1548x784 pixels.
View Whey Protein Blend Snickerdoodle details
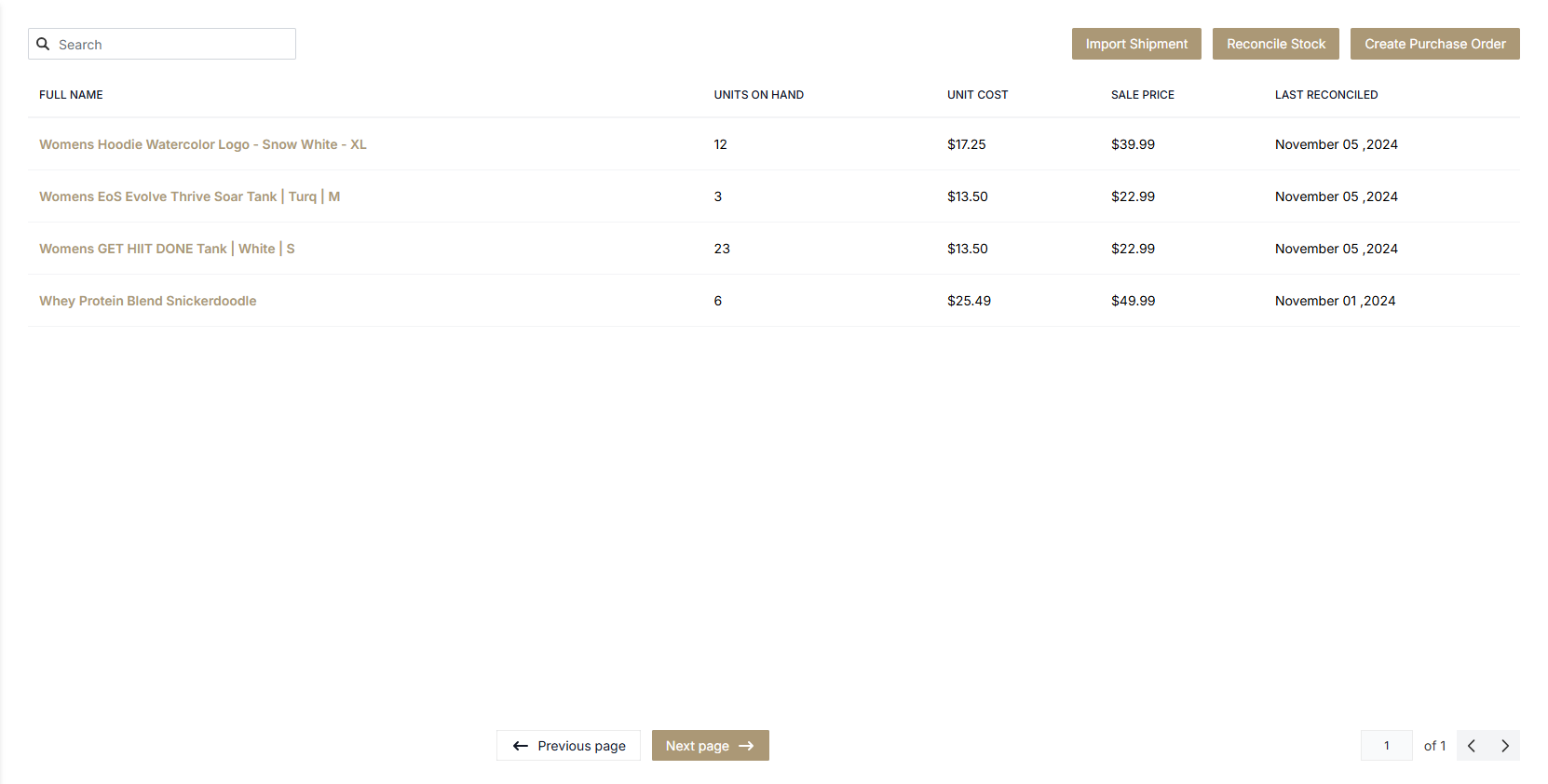147,301
